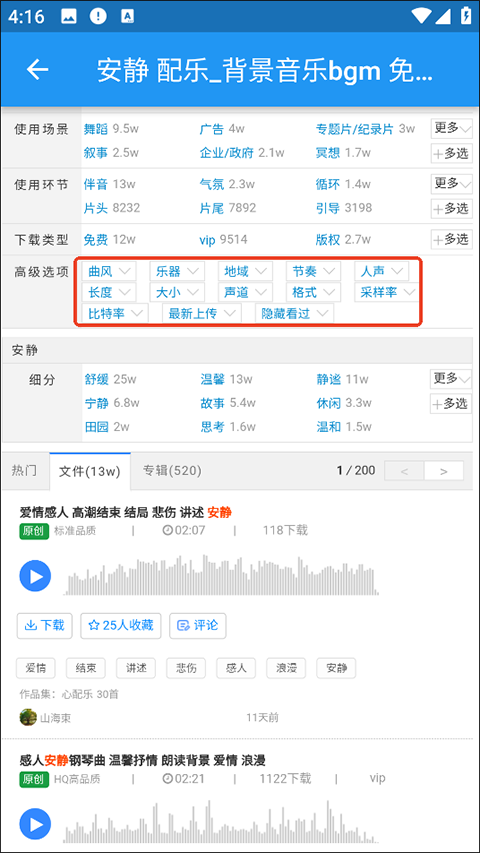Open the 人声 dropdown
Screen dimensions: 480x853
click(x=381, y=270)
